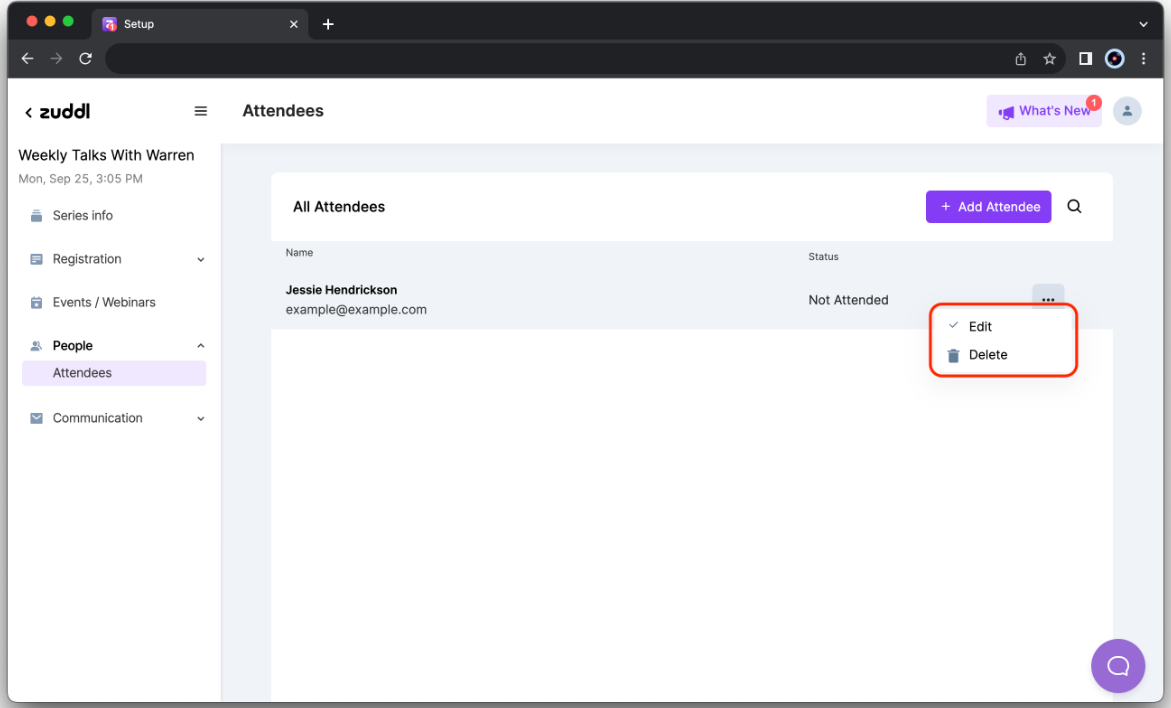Reload the page with the refresh icon
Screen dimensions: 1171x708
86,59
